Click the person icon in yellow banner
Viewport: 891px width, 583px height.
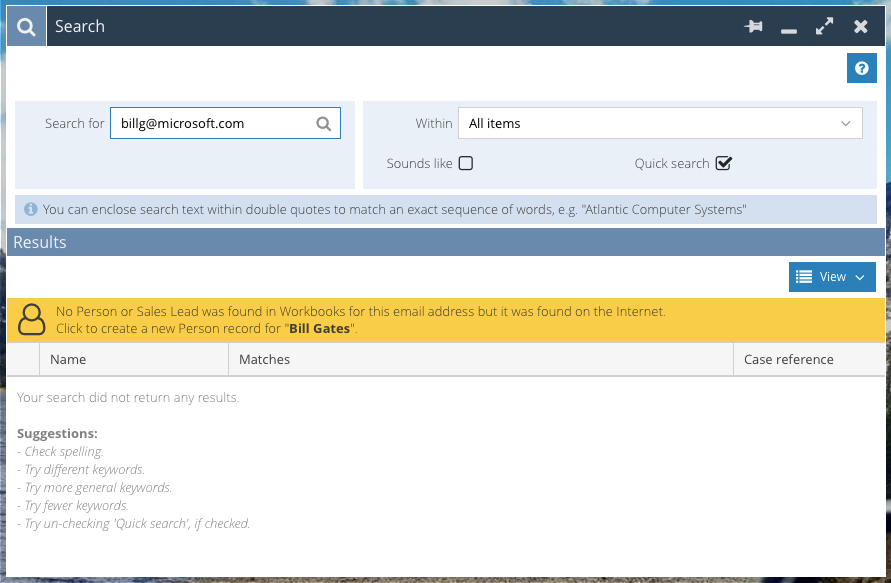(x=31, y=319)
